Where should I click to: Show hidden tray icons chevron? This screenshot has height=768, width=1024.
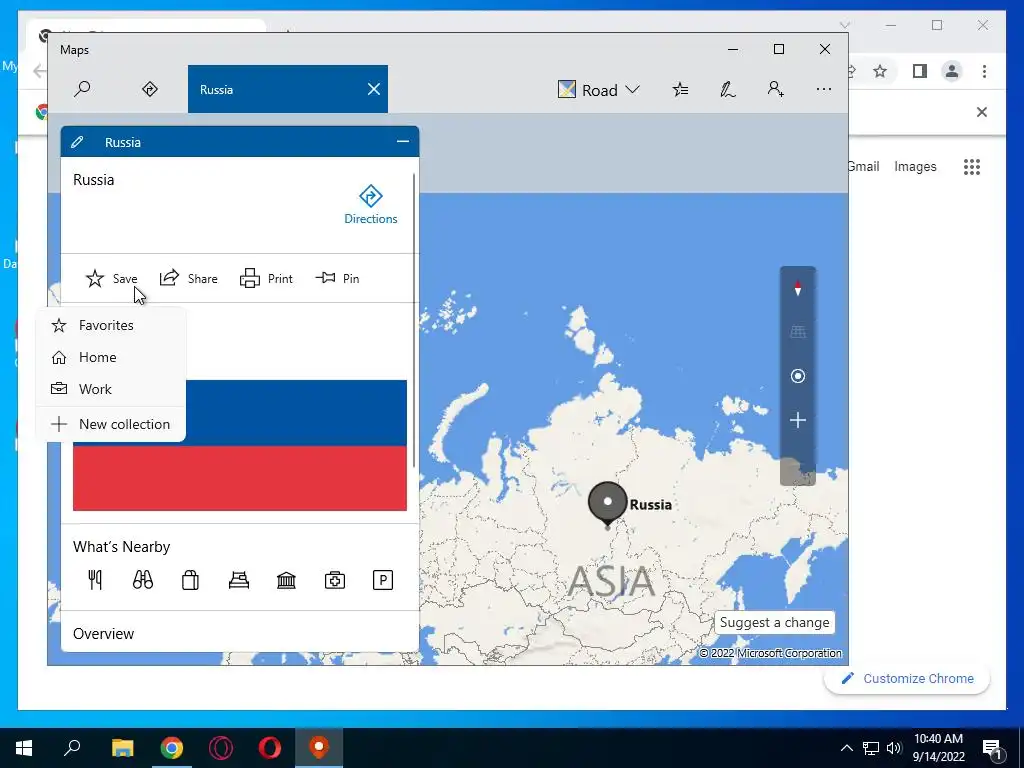coord(846,748)
